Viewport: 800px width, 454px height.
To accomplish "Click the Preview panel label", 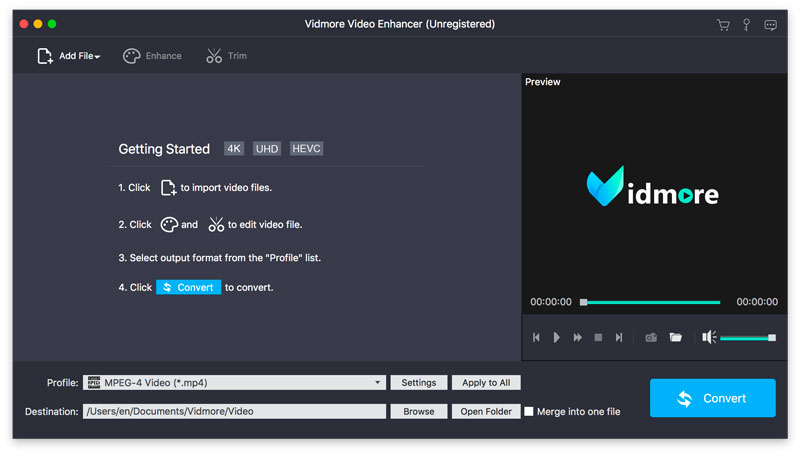I will pos(542,82).
